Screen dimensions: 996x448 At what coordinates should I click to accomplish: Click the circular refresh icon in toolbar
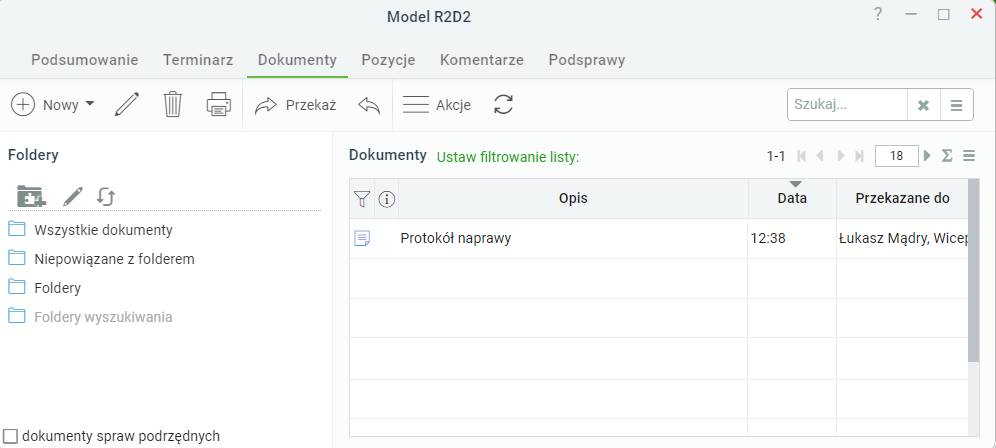click(503, 105)
